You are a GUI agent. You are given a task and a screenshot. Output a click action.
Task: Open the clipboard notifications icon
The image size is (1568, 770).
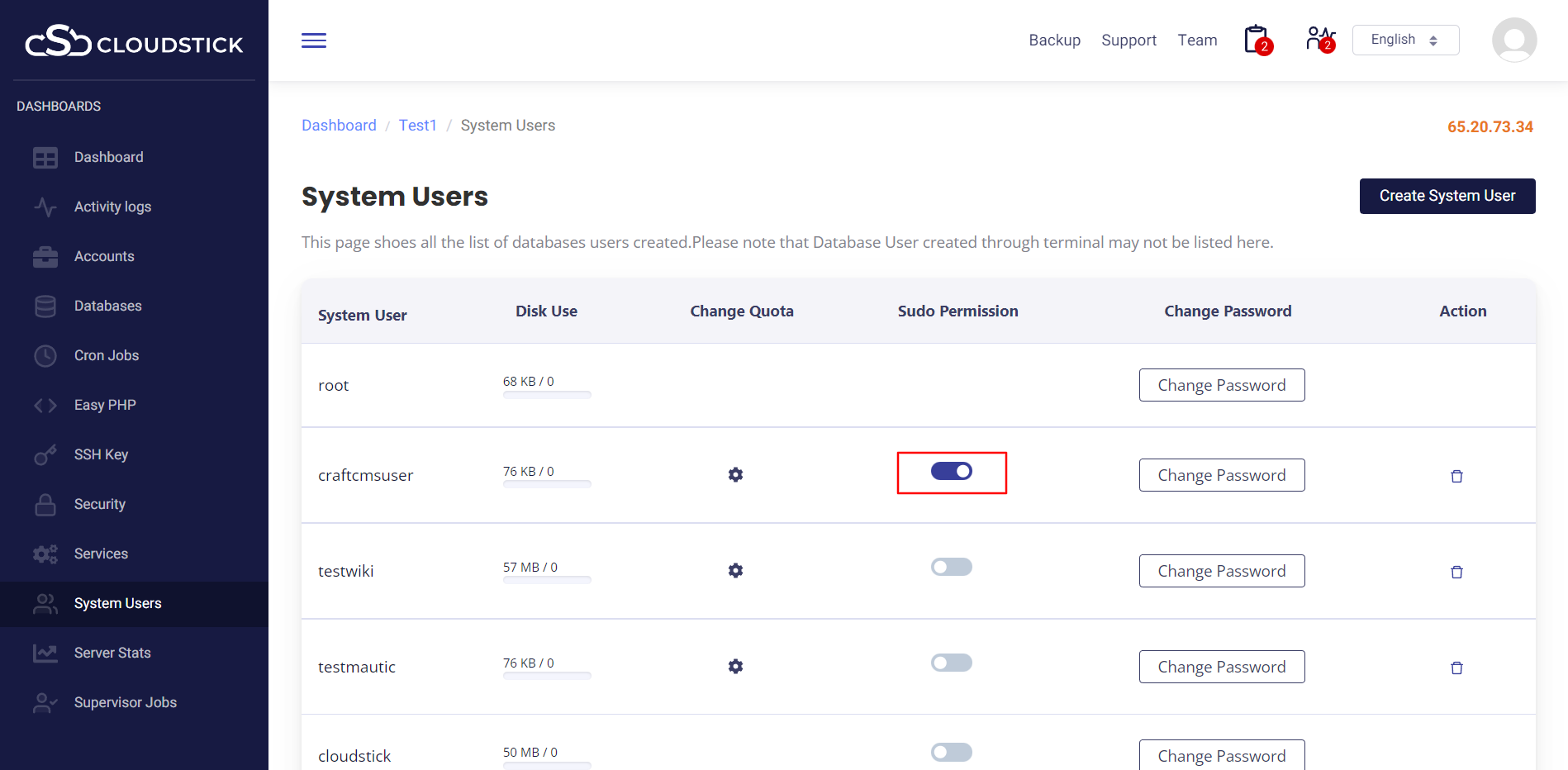tap(1257, 40)
